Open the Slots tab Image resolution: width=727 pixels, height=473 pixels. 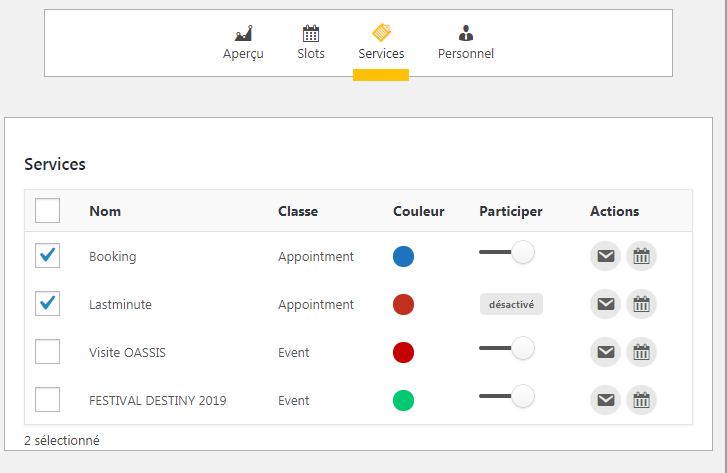pos(311,43)
